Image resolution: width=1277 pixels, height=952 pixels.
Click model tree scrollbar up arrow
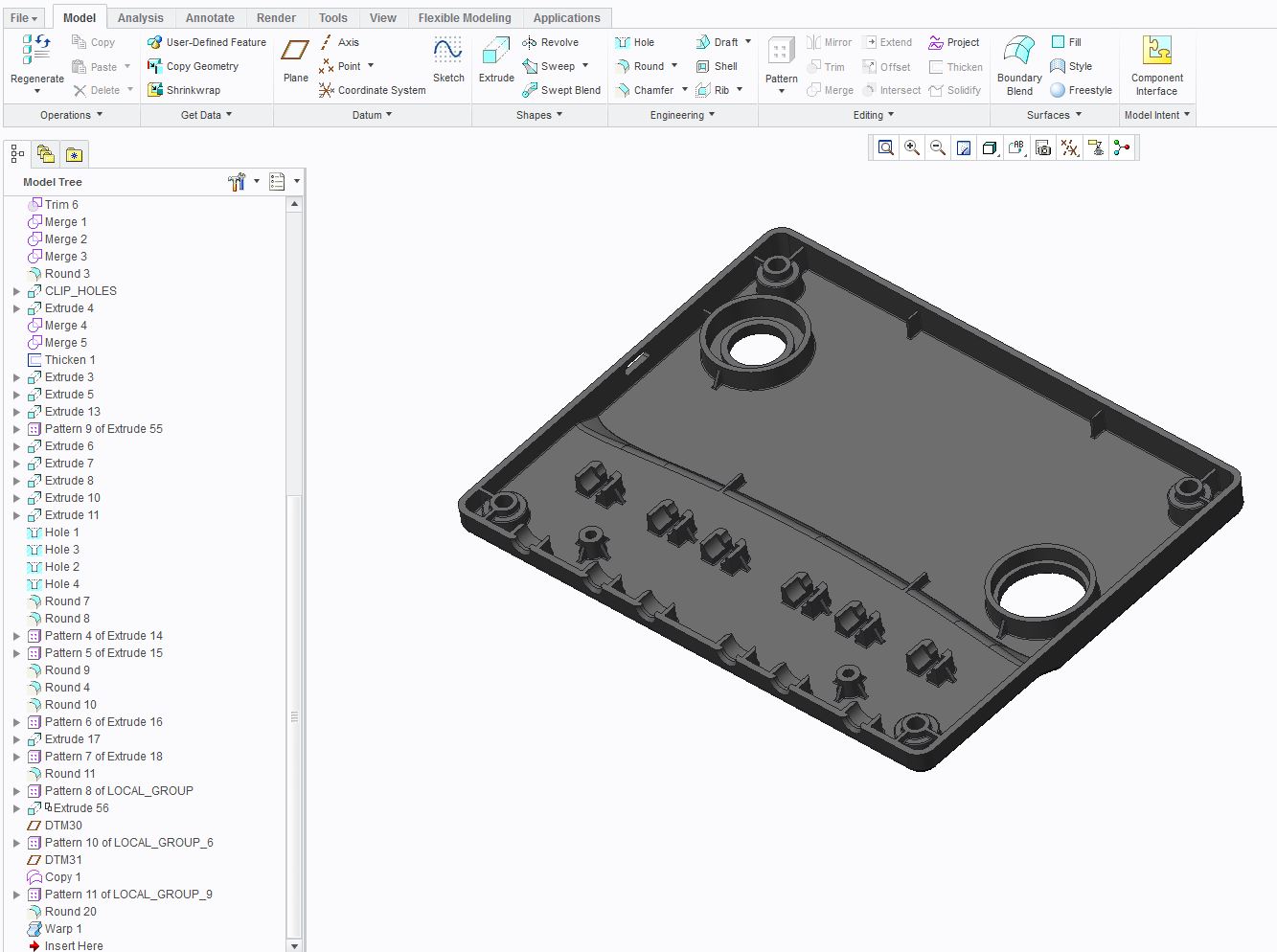click(294, 204)
